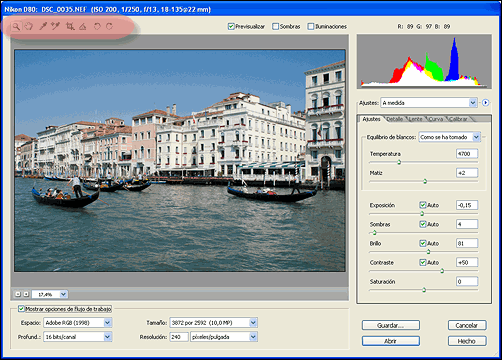The image size is (502, 360).
Task: Open the Tamaño size dropdown
Action: 213,323
